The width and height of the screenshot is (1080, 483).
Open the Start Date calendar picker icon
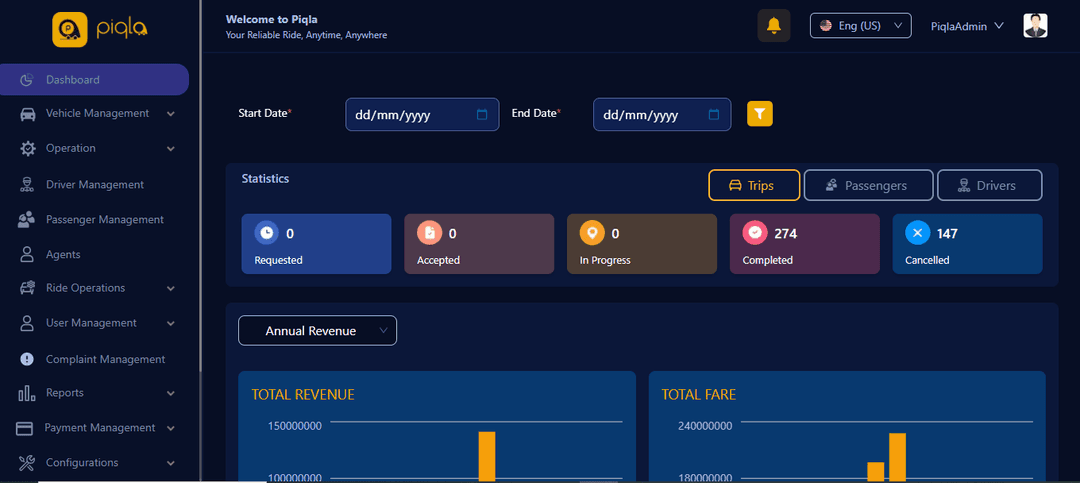click(481, 115)
